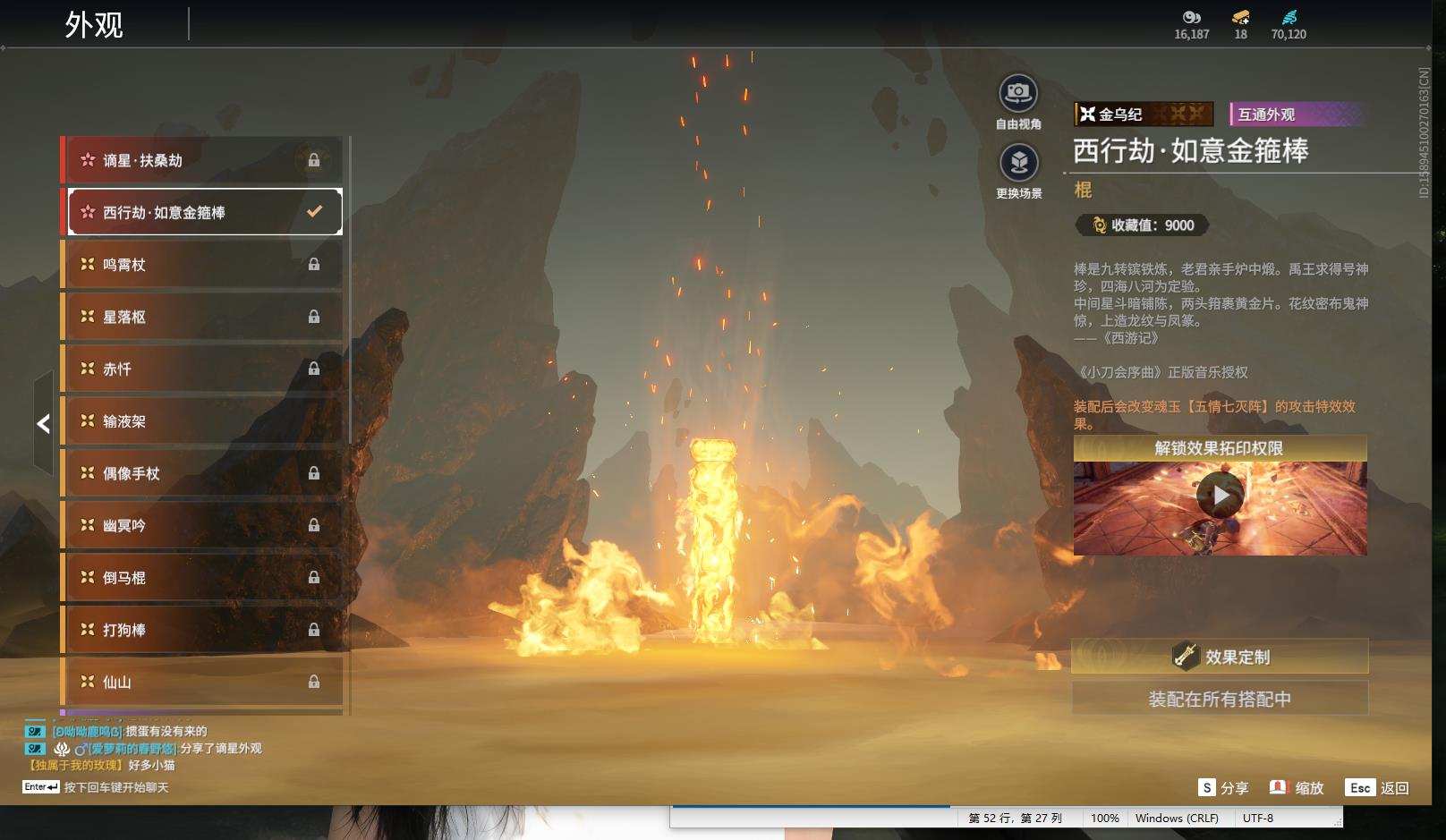Screen dimensions: 1446x840
Task: Click the lock icon on 星落枢
Action: click(314, 317)
